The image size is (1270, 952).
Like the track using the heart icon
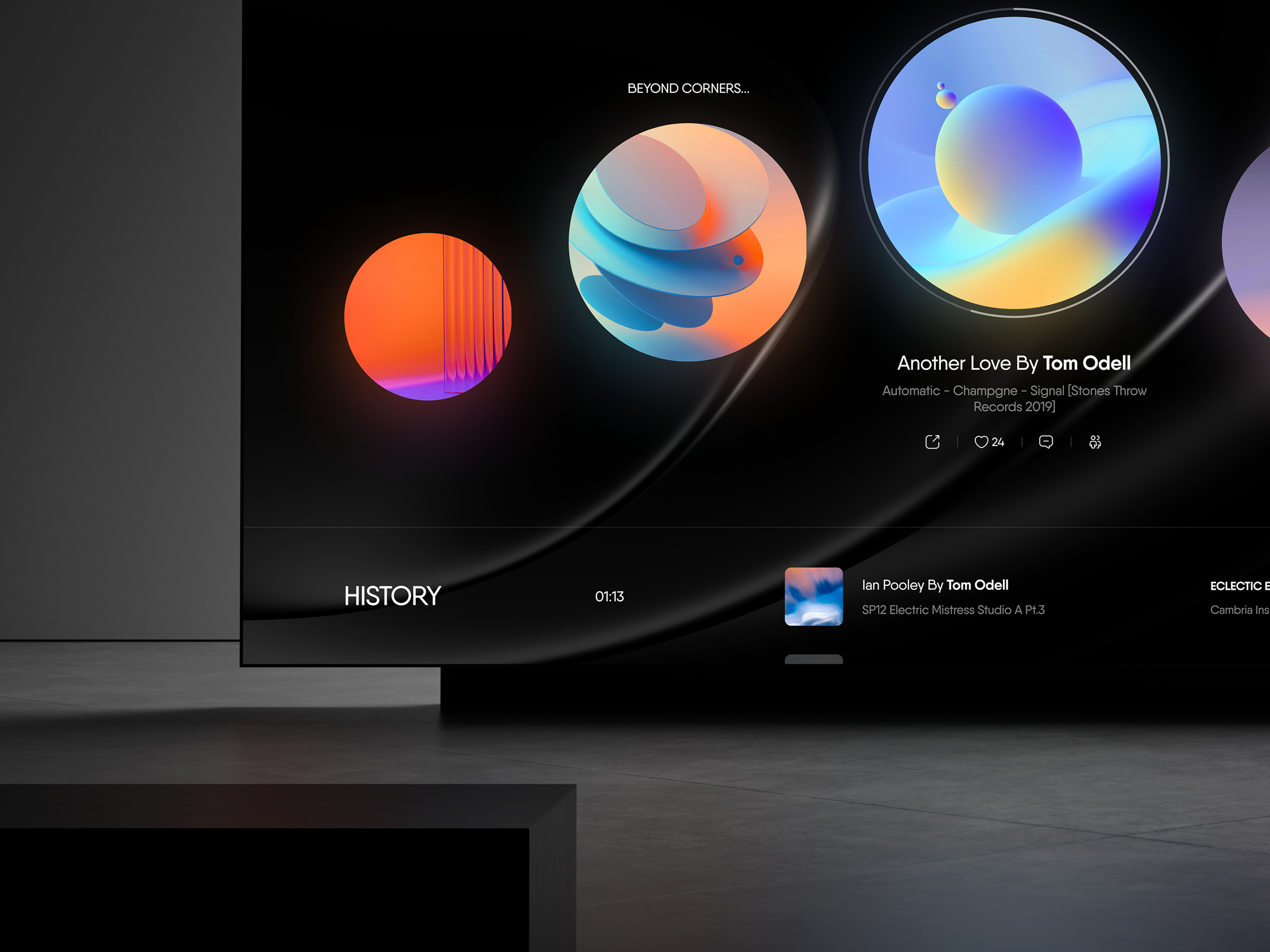pyautogui.click(x=982, y=442)
